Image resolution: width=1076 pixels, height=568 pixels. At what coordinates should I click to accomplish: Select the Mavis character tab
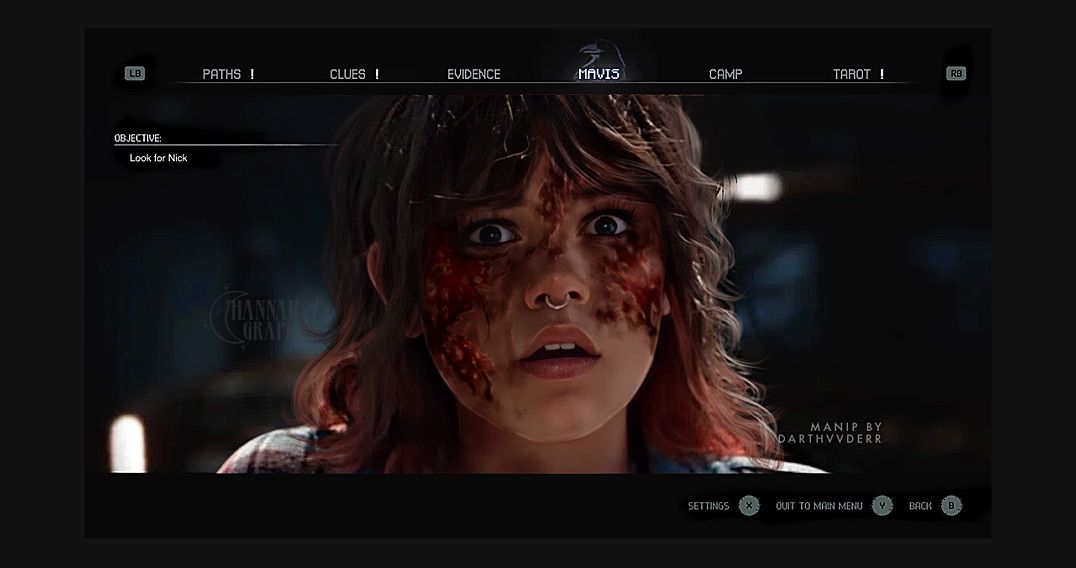point(599,74)
